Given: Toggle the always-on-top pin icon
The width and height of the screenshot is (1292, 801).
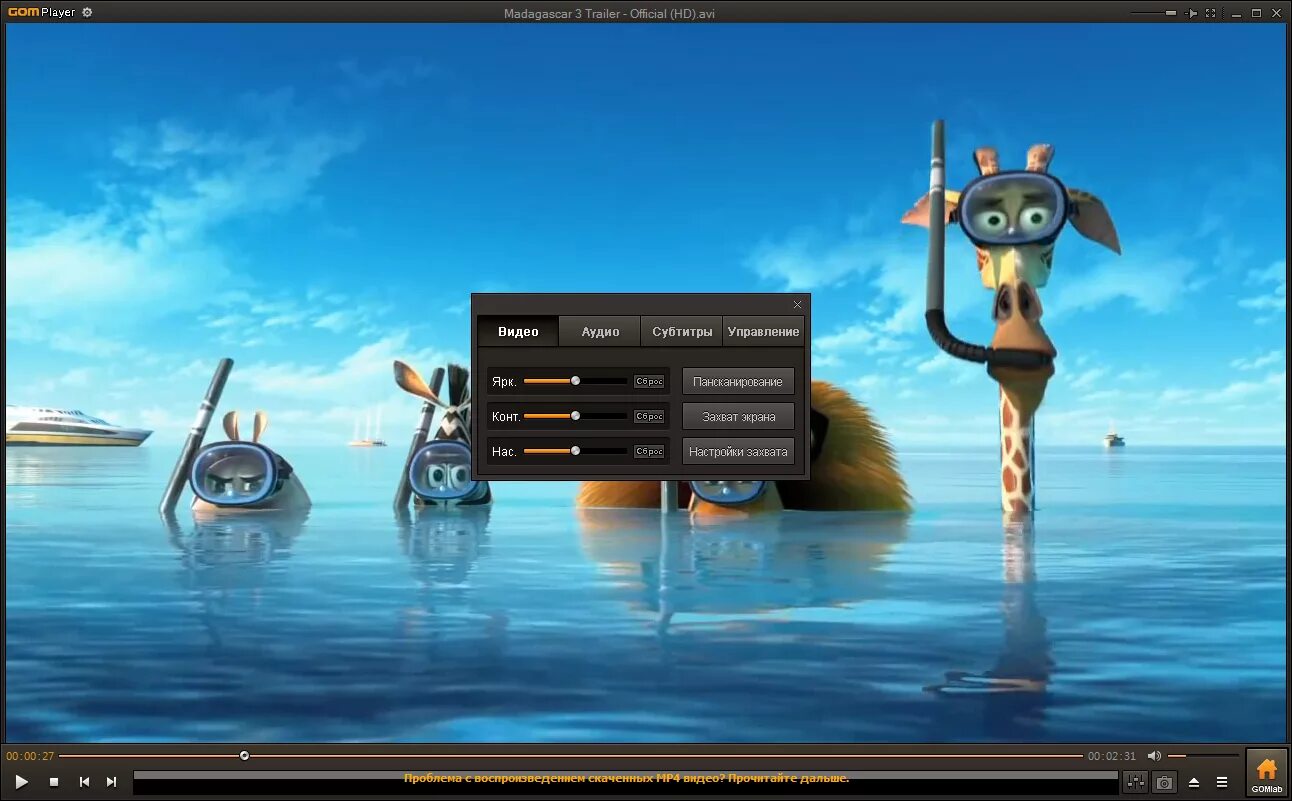Looking at the screenshot, I should tap(1191, 13).
